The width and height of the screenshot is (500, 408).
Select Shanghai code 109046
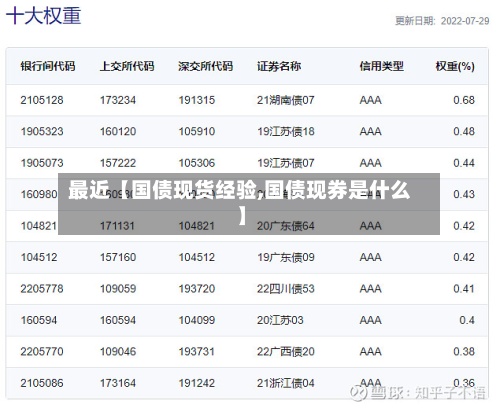tap(118, 352)
